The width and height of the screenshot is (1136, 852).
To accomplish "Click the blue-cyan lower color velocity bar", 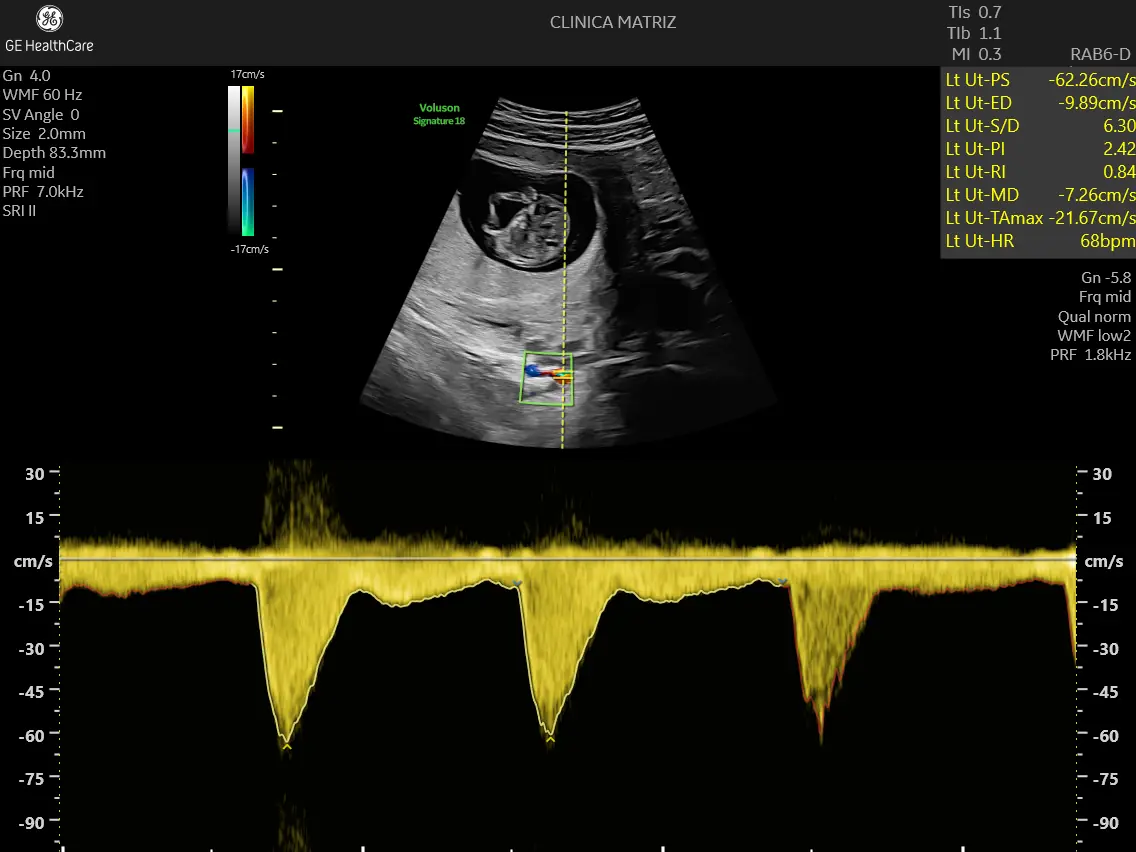I will coord(247,200).
